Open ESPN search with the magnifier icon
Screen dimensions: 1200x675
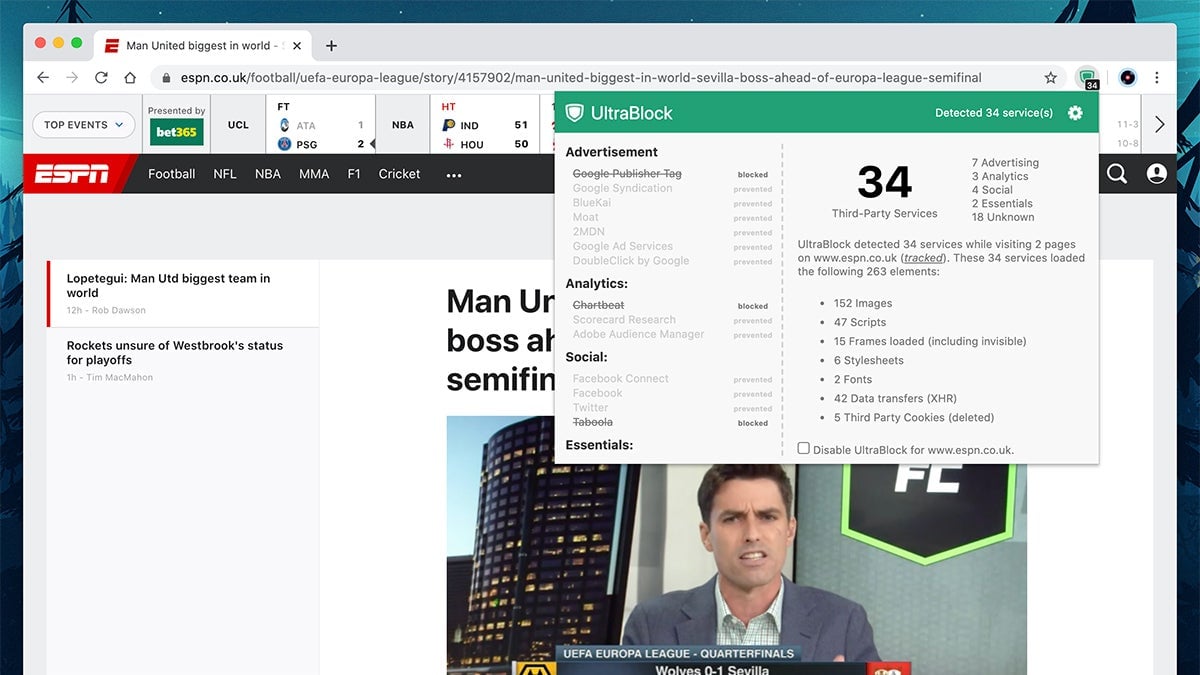point(1116,173)
